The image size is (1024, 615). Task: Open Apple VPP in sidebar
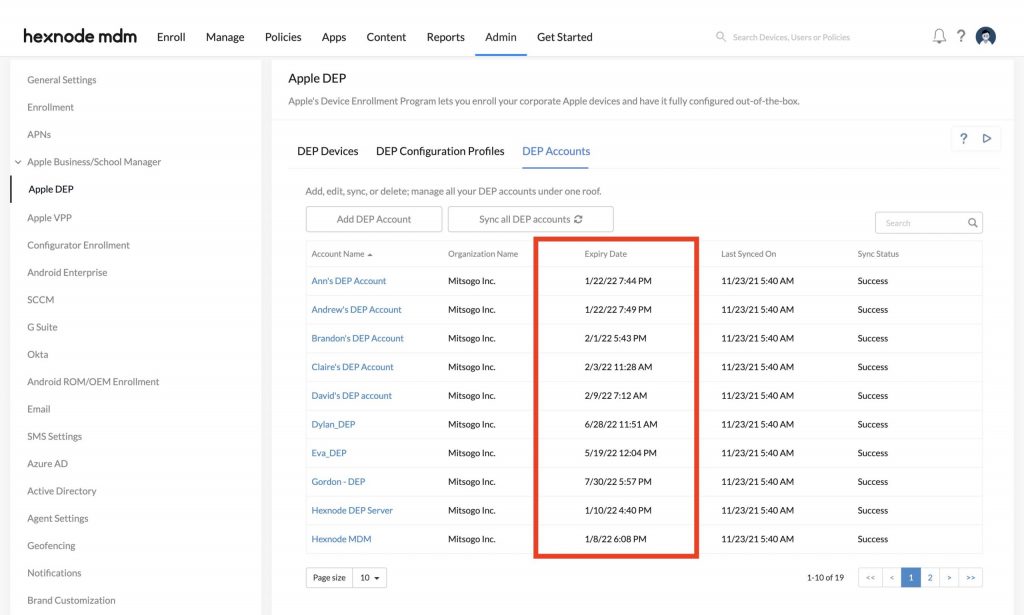click(50, 218)
